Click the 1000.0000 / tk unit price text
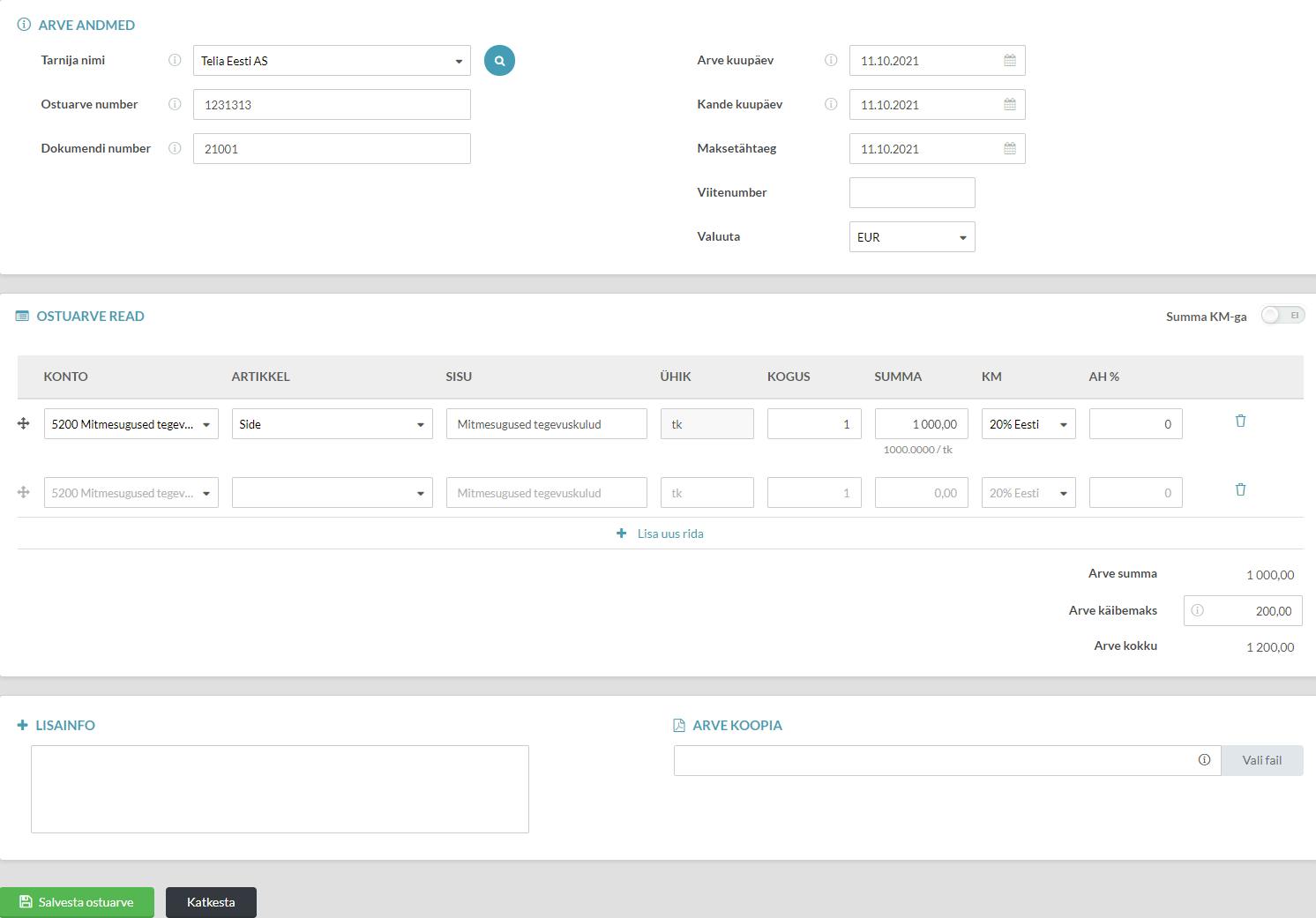The height and width of the screenshot is (918, 1316). [917, 450]
